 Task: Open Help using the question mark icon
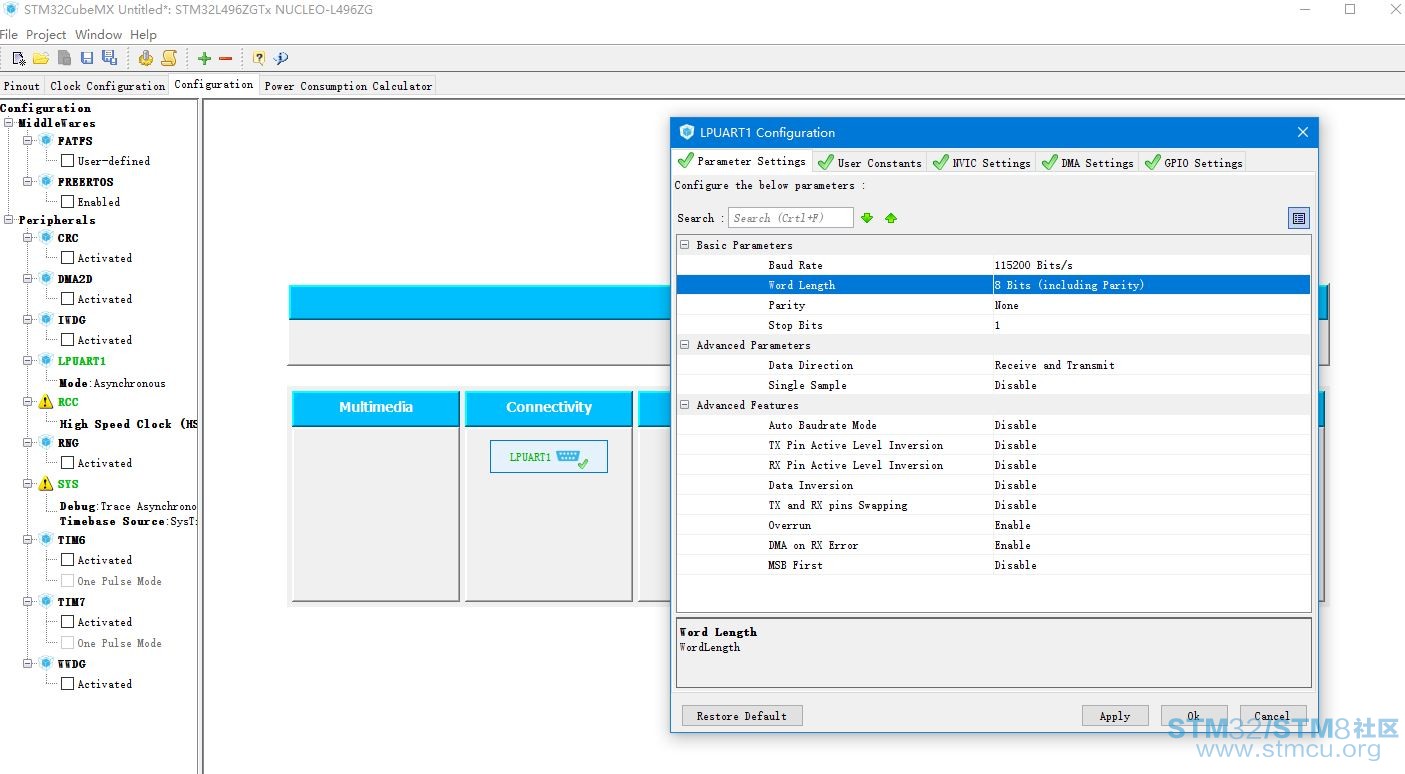click(x=259, y=58)
